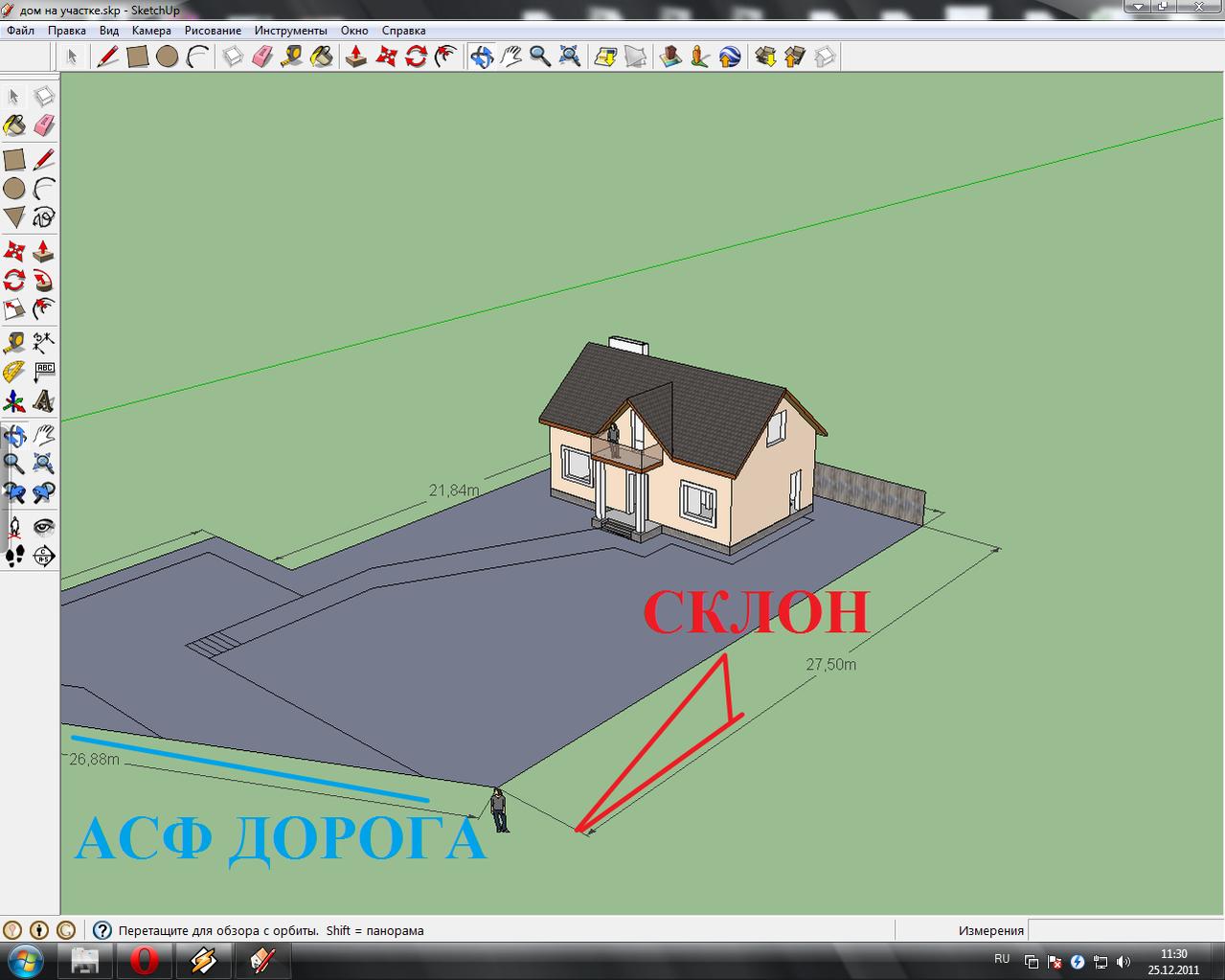Viewport: 1225px width, 980px height.
Task: Choose the Tape Measure tool in top toolbar
Action: click(x=292, y=57)
